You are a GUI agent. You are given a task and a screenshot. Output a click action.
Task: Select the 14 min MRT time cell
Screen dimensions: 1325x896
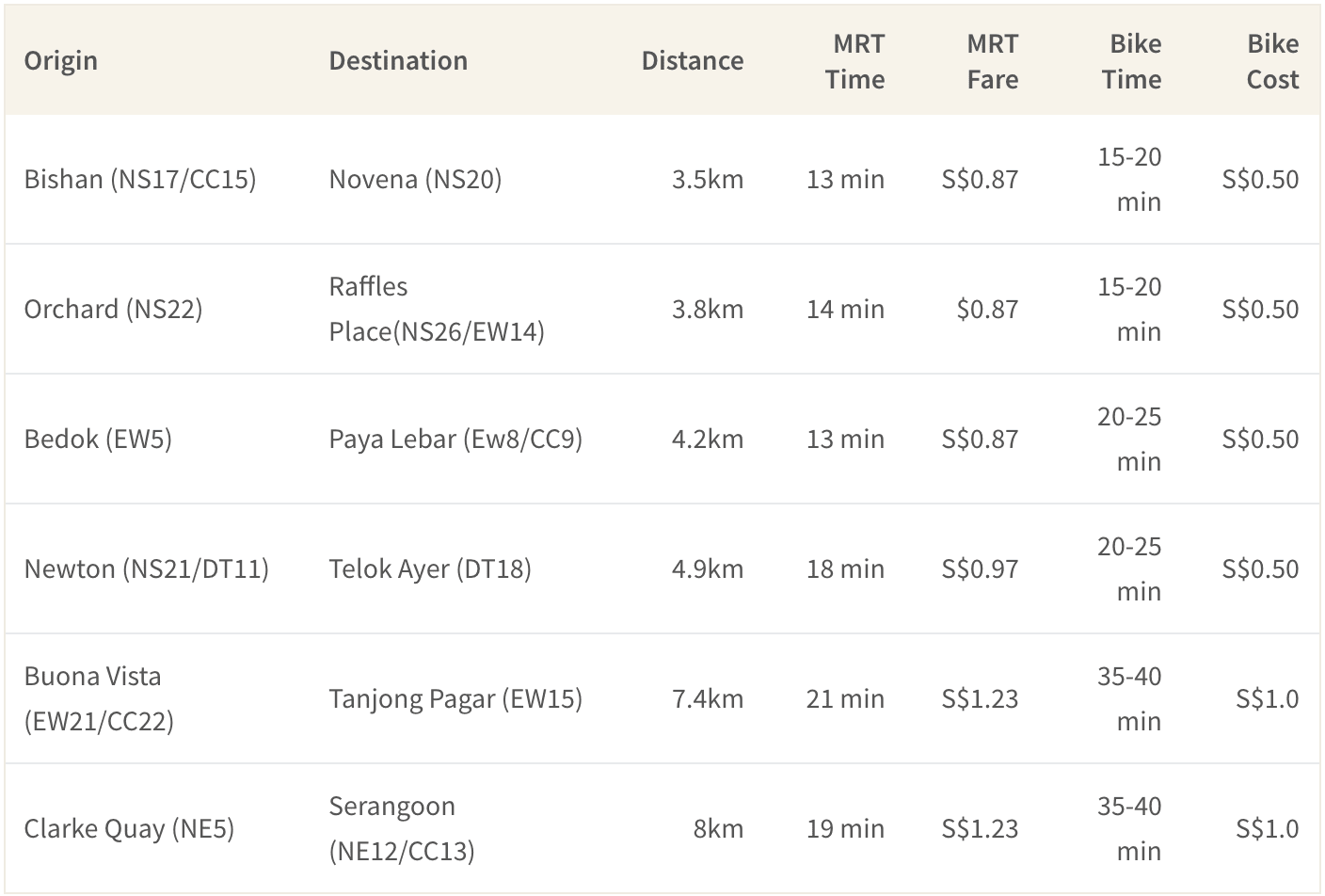coord(845,309)
